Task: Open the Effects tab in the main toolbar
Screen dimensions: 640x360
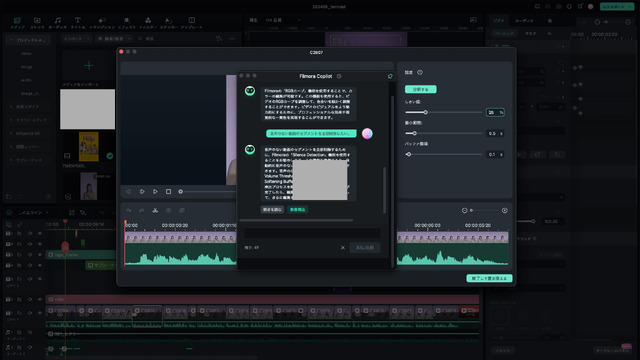Action: click(x=127, y=23)
